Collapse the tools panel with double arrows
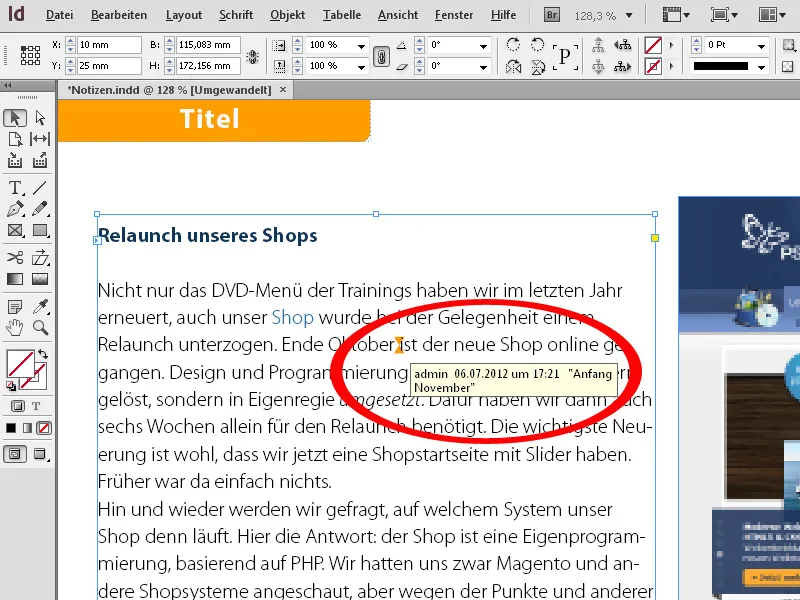This screenshot has width=800, height=600. click(x=8, y=86)
